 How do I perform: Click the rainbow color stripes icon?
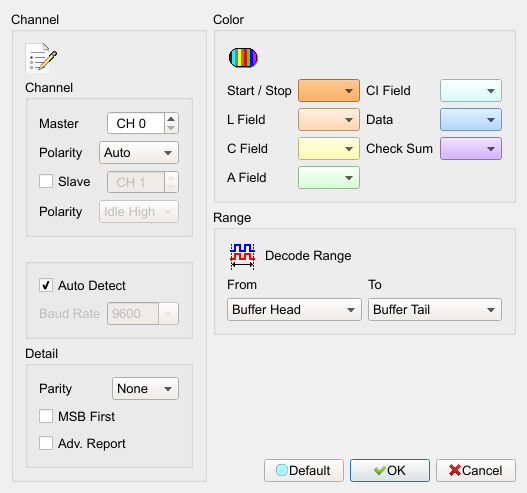(243, 57)
